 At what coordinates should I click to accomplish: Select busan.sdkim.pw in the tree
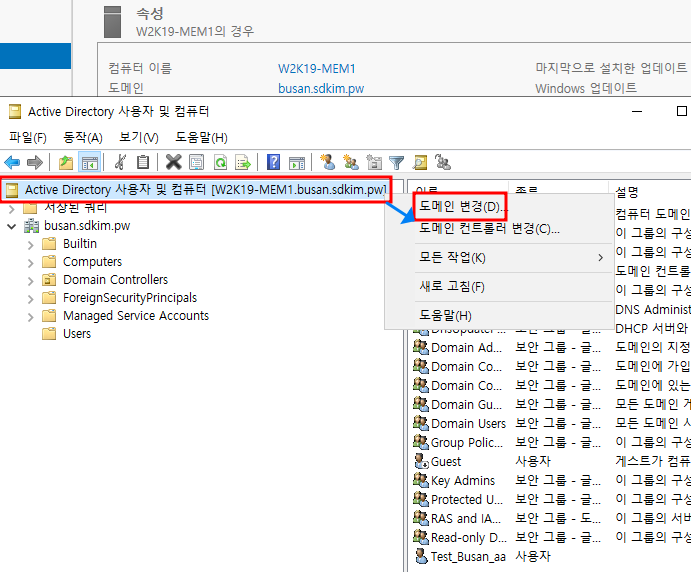87,226
